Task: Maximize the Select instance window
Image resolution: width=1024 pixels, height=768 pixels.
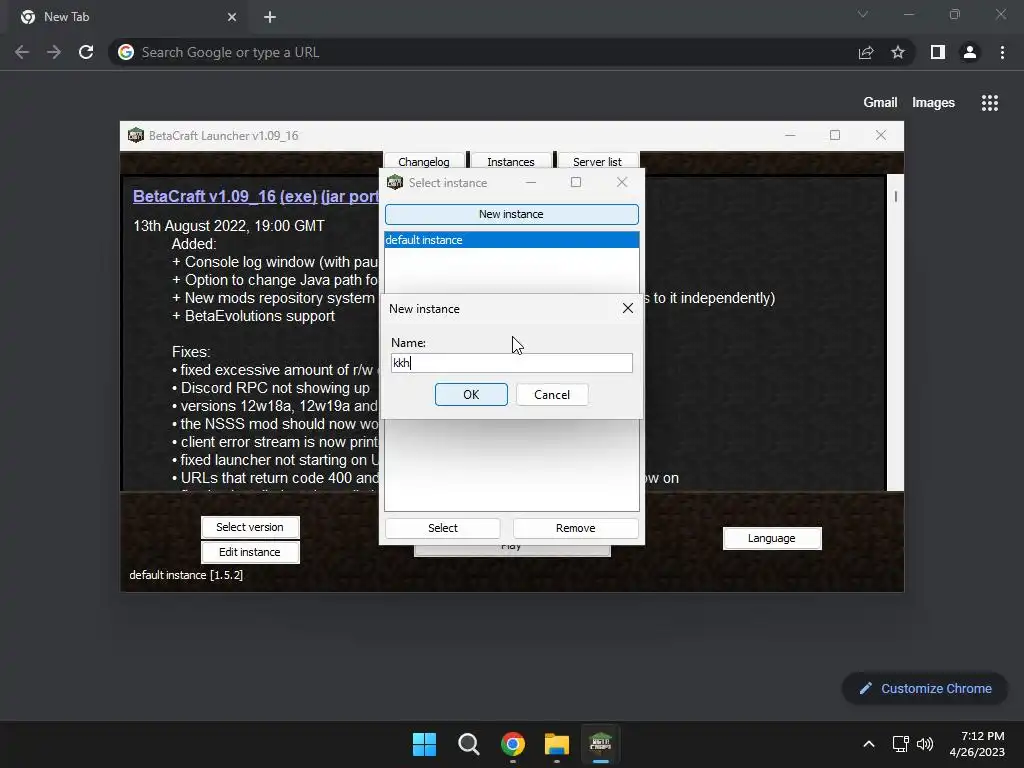Action: 576,182
